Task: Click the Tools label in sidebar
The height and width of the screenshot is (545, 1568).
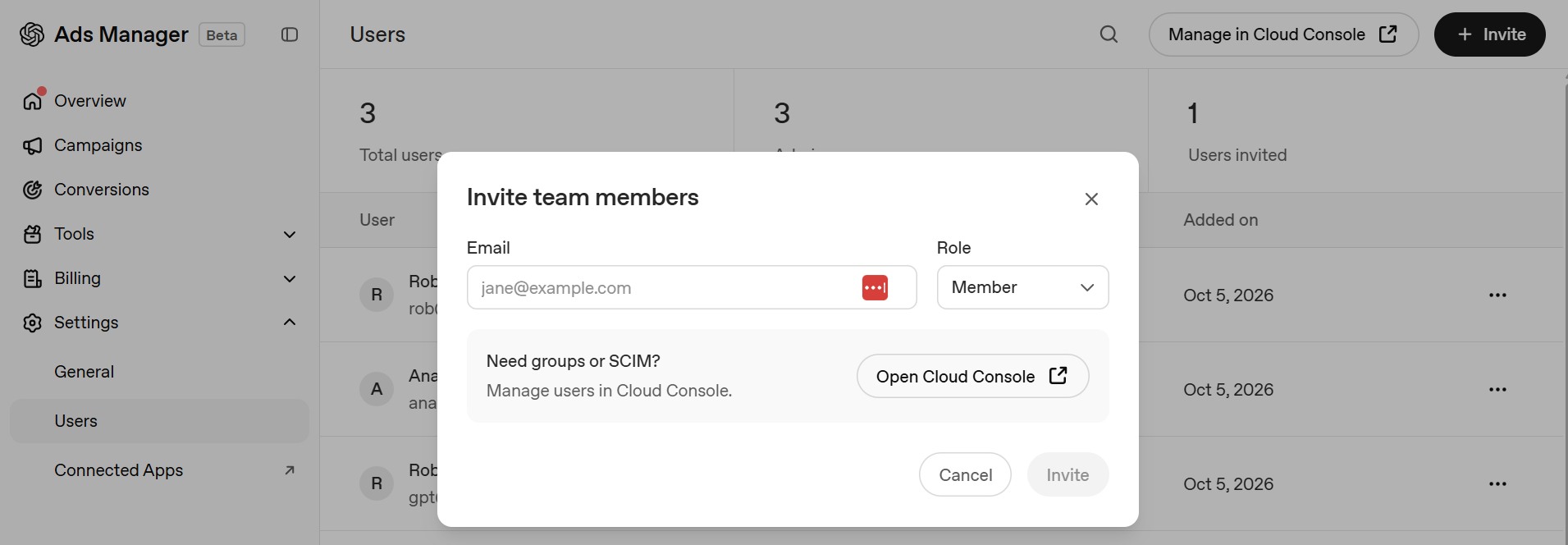Action: 74,234
